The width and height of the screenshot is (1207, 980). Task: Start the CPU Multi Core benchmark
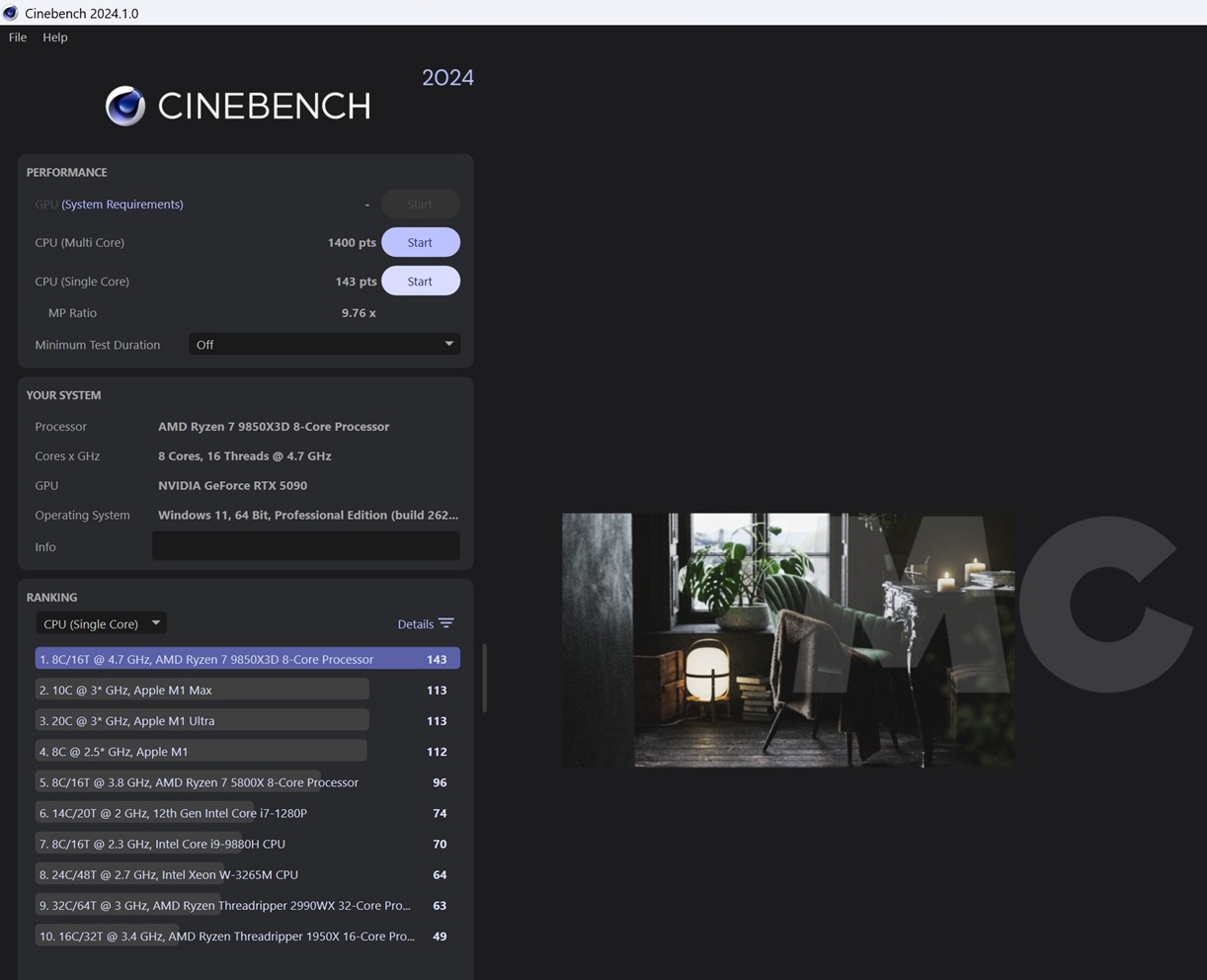point(420,243)
